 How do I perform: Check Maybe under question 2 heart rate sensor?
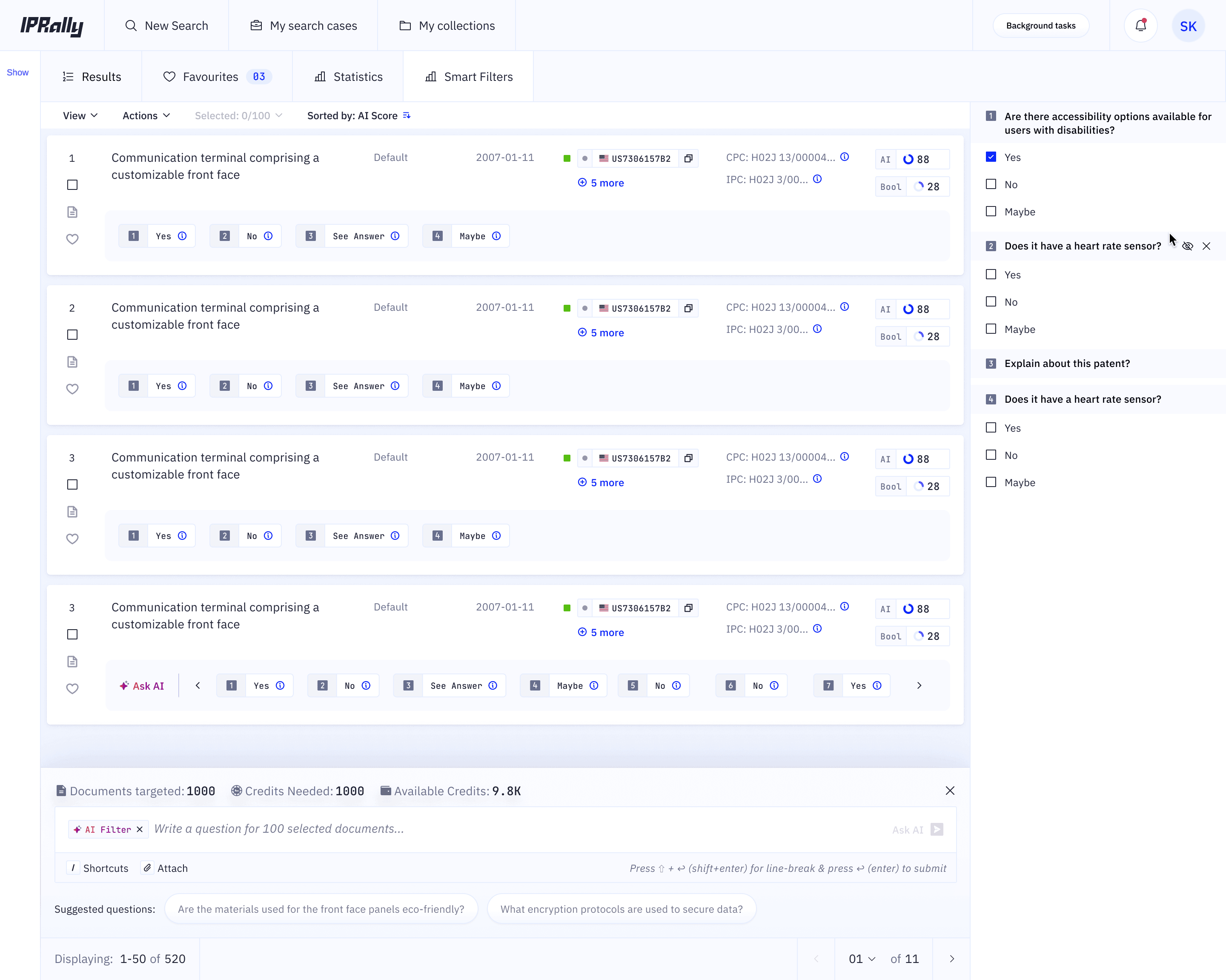pos(991,330)
